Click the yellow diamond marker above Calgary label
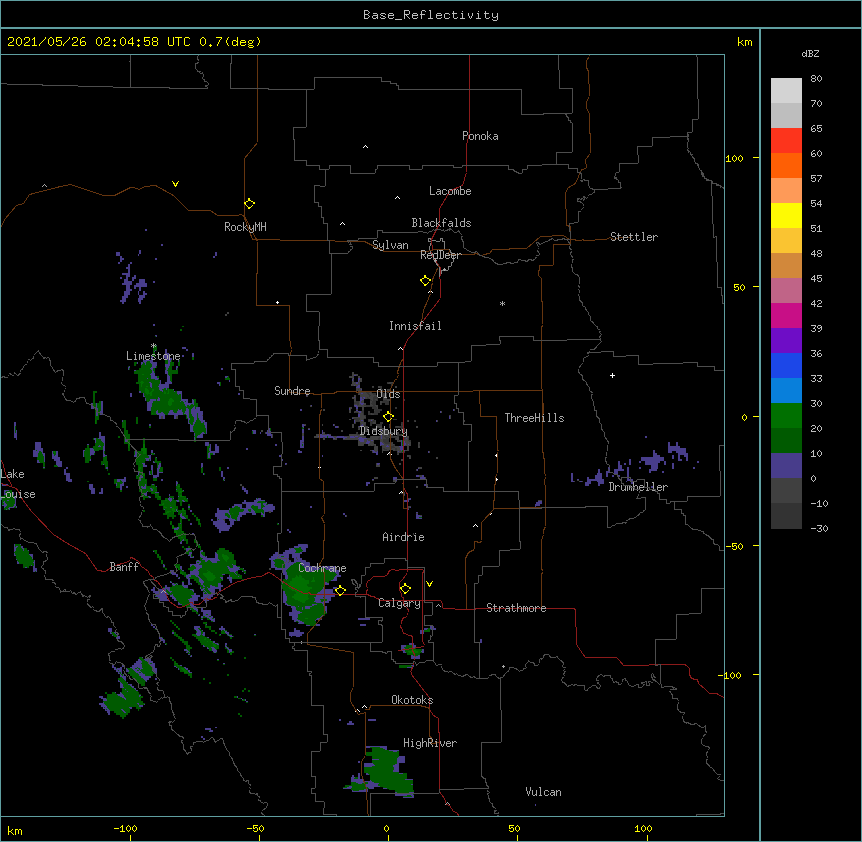This screenshot has width=862, height=842. pyautogui.click(x=405, y=589)
